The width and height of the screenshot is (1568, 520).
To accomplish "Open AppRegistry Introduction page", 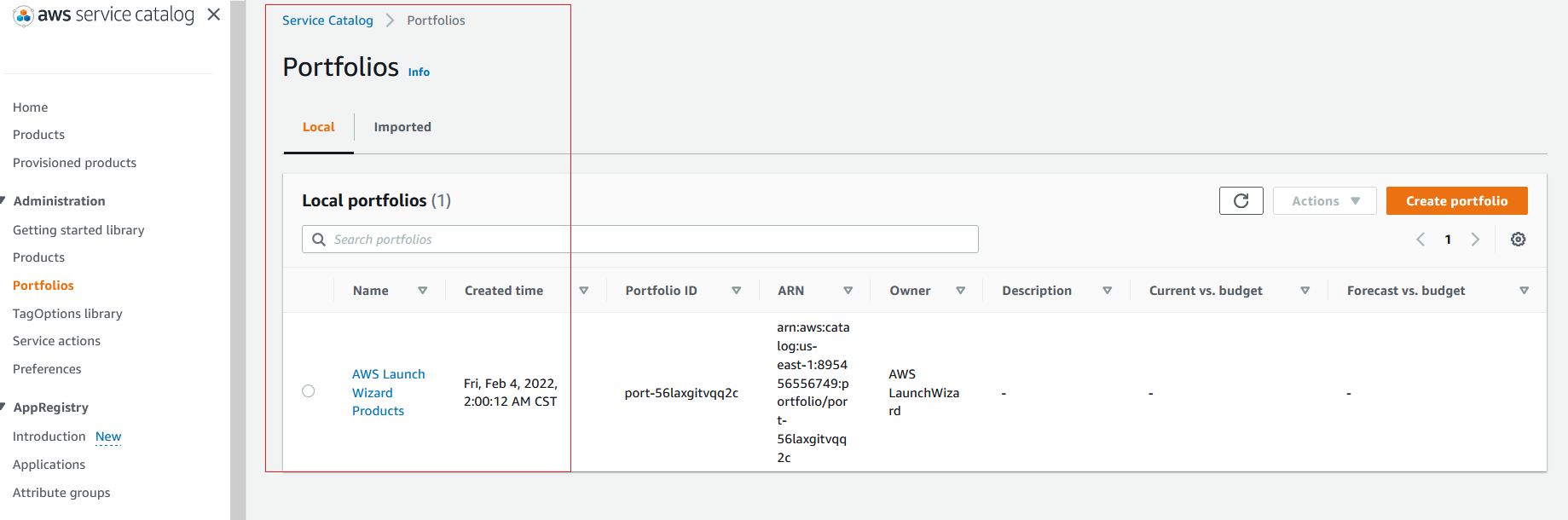I will (49, 436).
